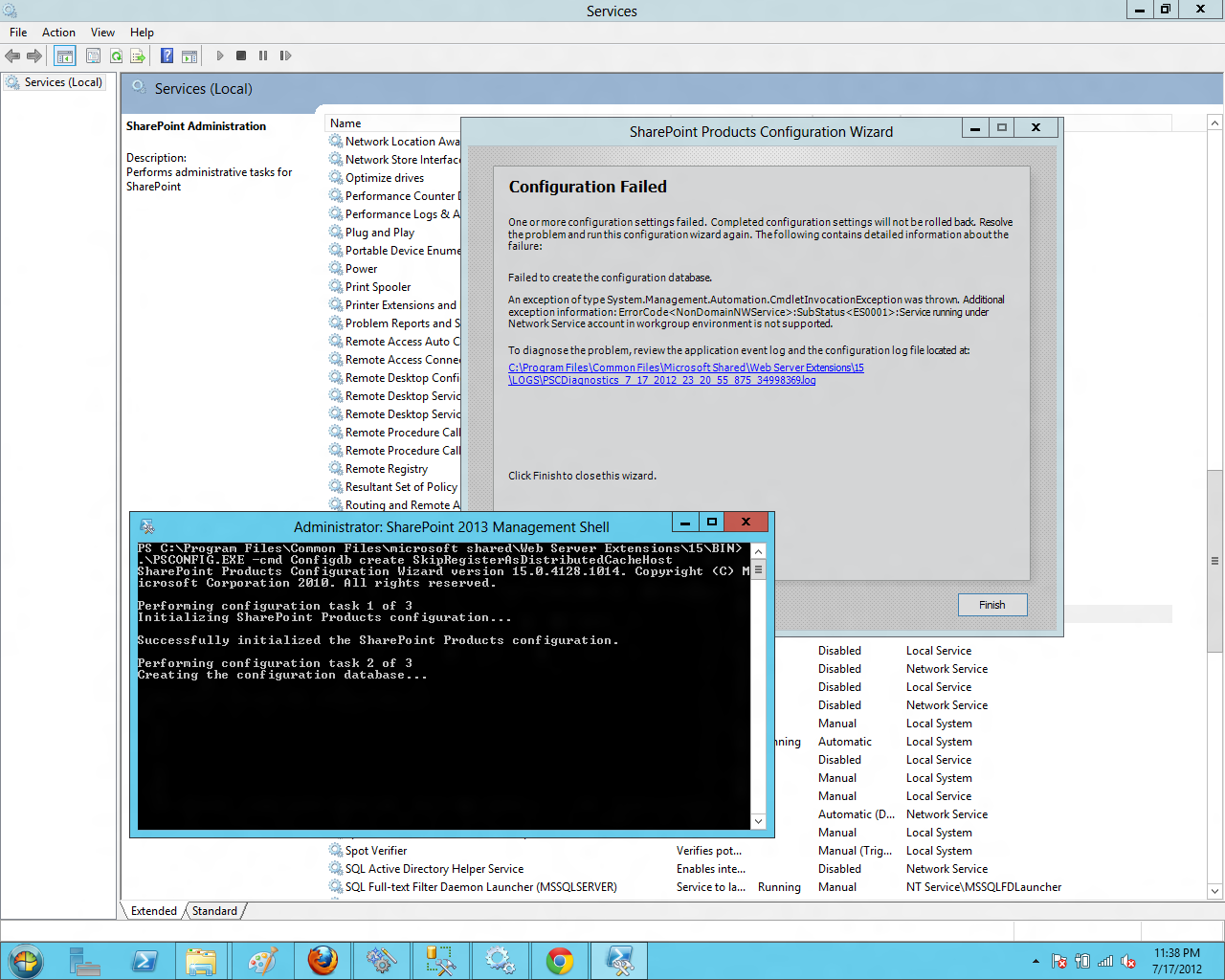Select SQL Full-text Filter Daemon Launcher row

(481, 887)
